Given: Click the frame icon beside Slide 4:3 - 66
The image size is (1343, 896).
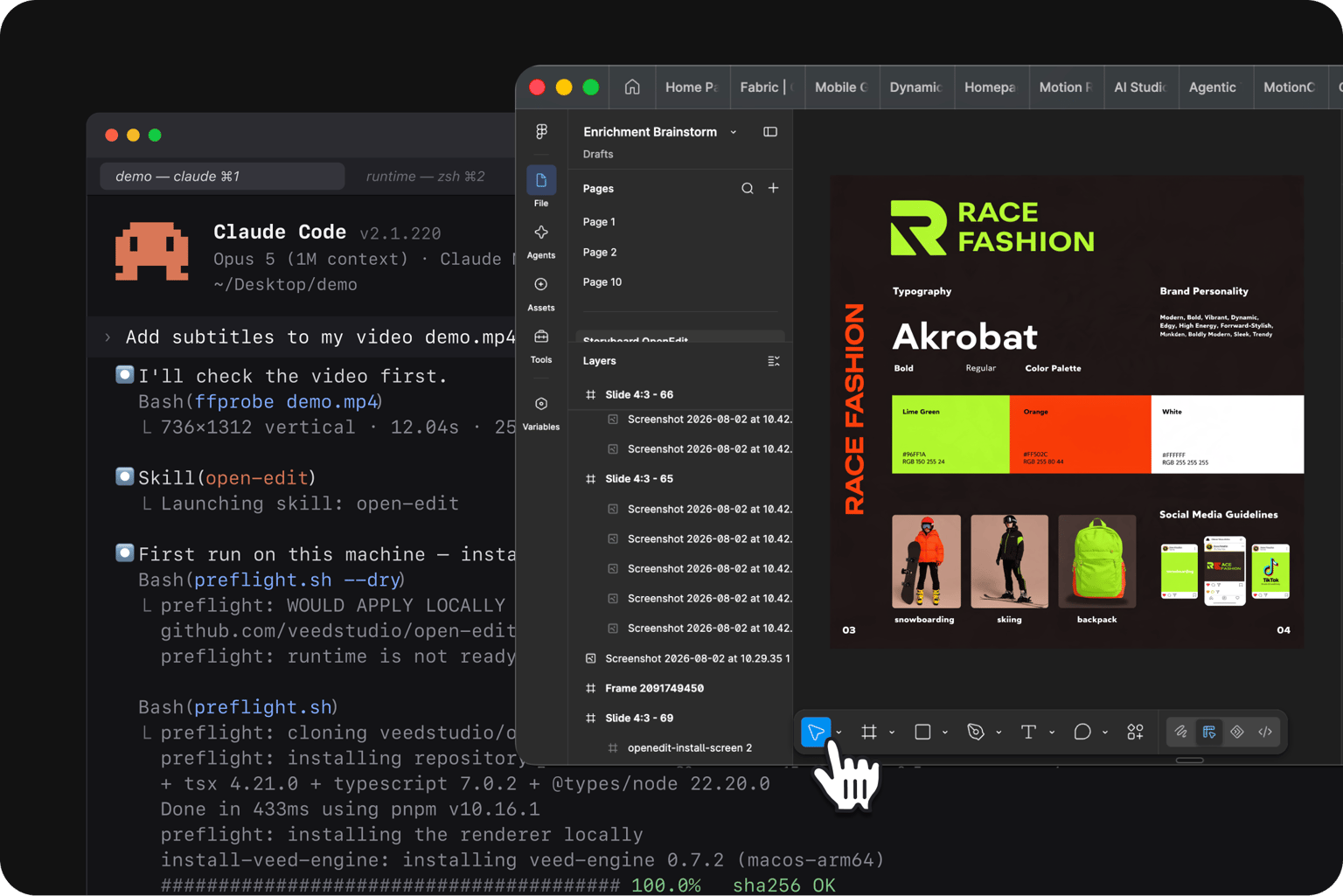Looking at the screenshot, I should (590, 394).
